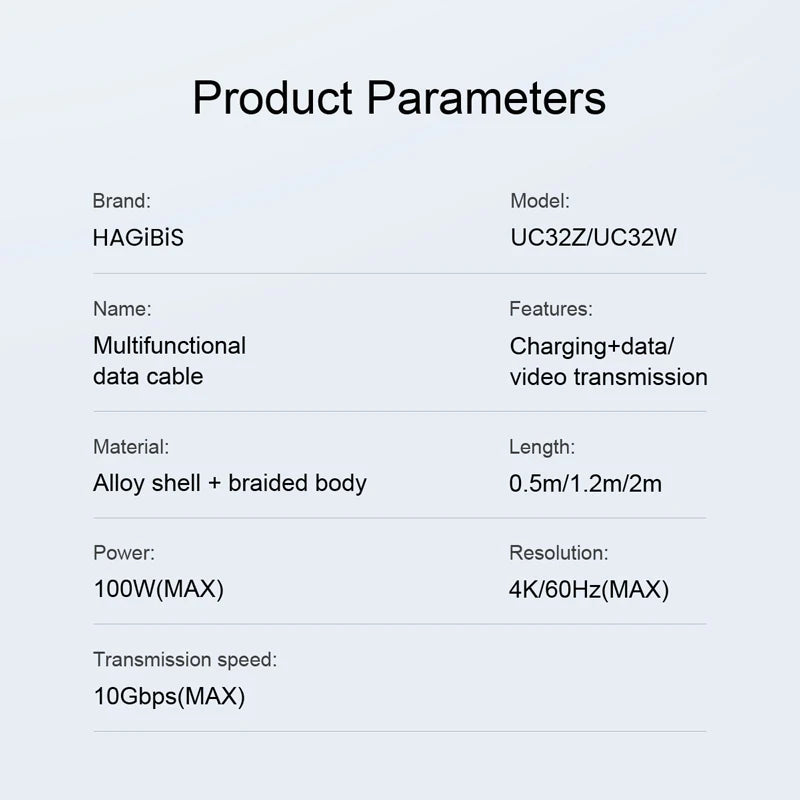Viewport: 800px width, 800px height.
Task: Click the Multifunctional data cable text
Action: coord(169,361)
